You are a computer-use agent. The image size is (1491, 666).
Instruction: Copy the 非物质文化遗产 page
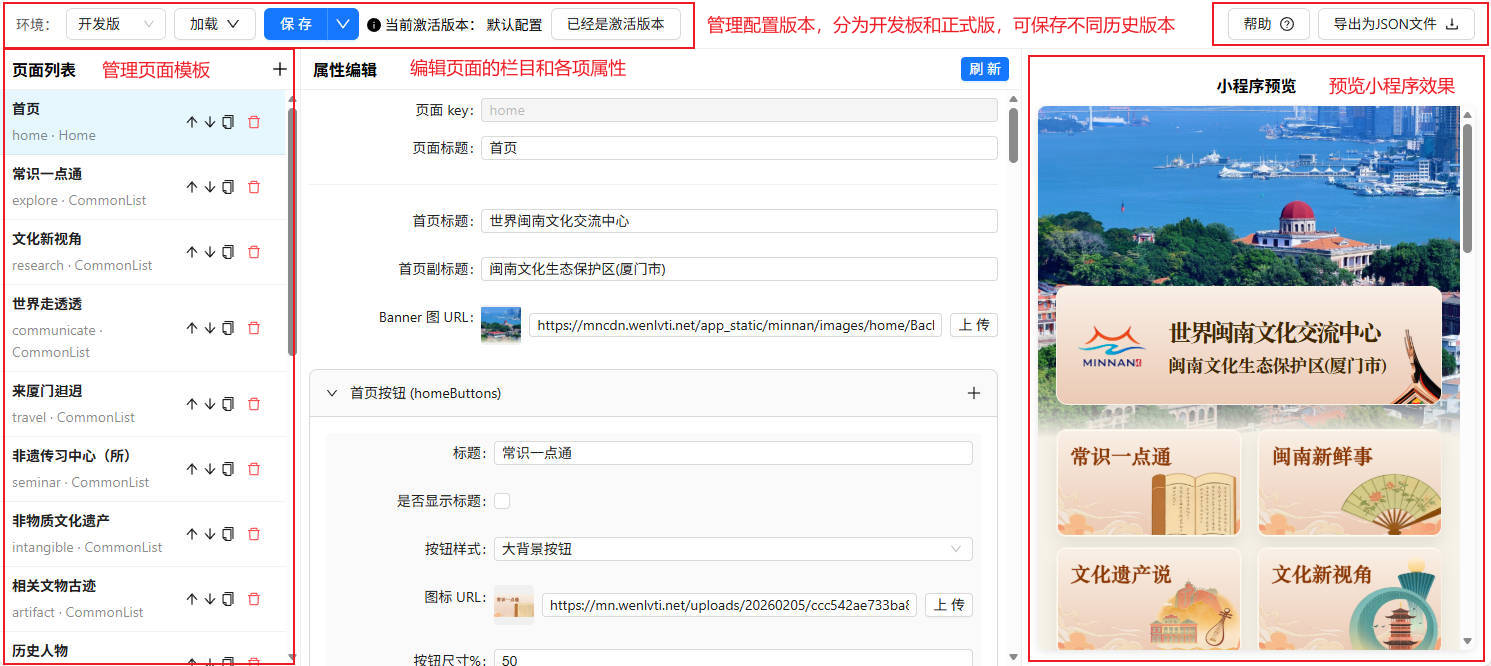click(x=228, y=534)
